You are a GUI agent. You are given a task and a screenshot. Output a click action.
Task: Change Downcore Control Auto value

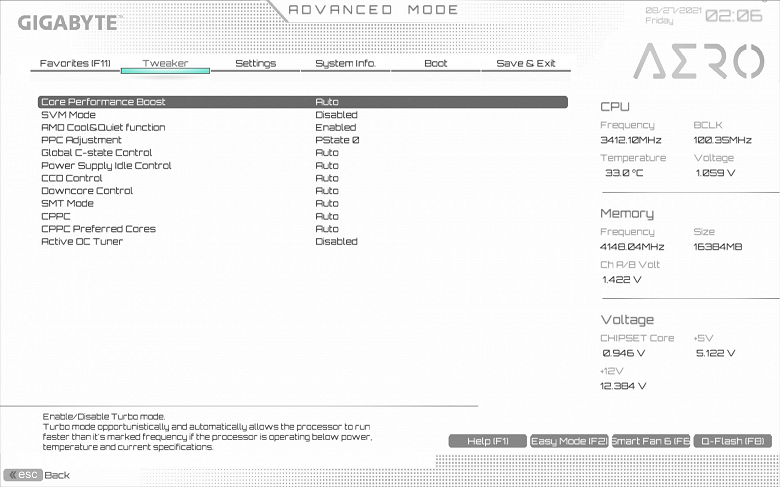pos(327,191)
